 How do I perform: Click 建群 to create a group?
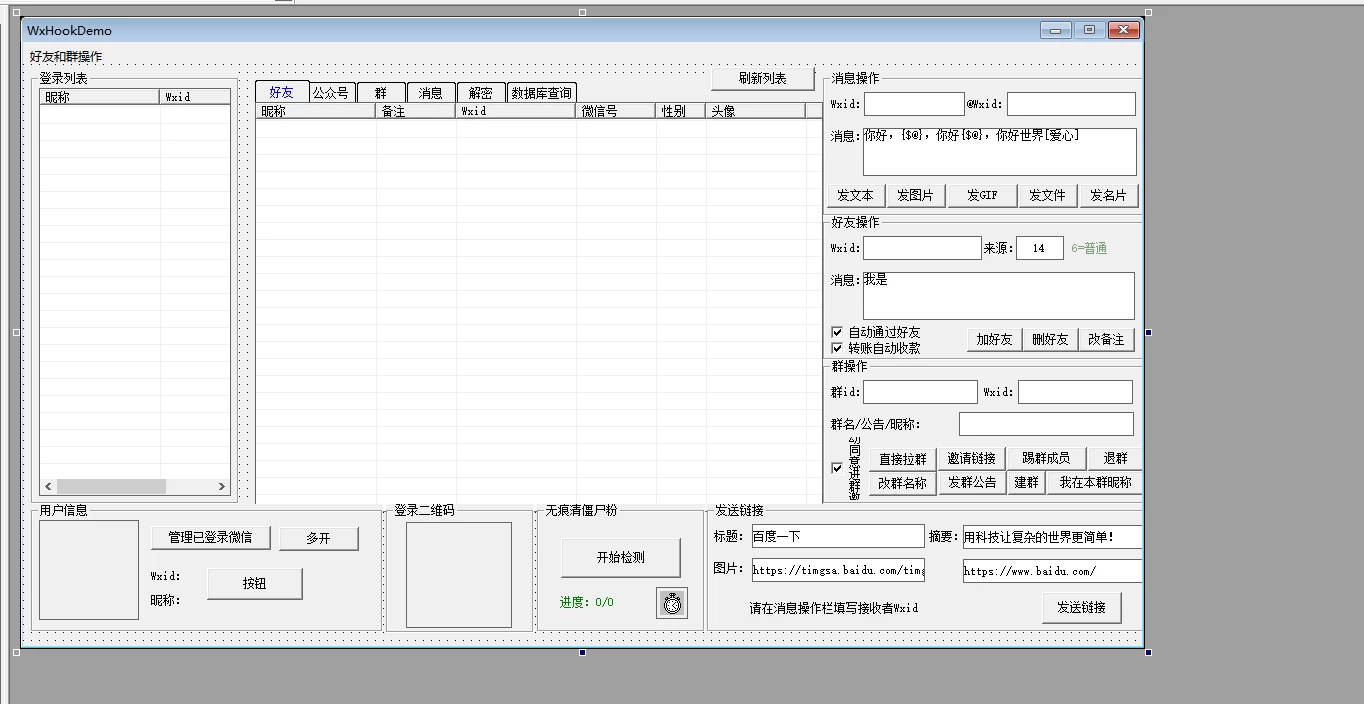coord(1026,481)
